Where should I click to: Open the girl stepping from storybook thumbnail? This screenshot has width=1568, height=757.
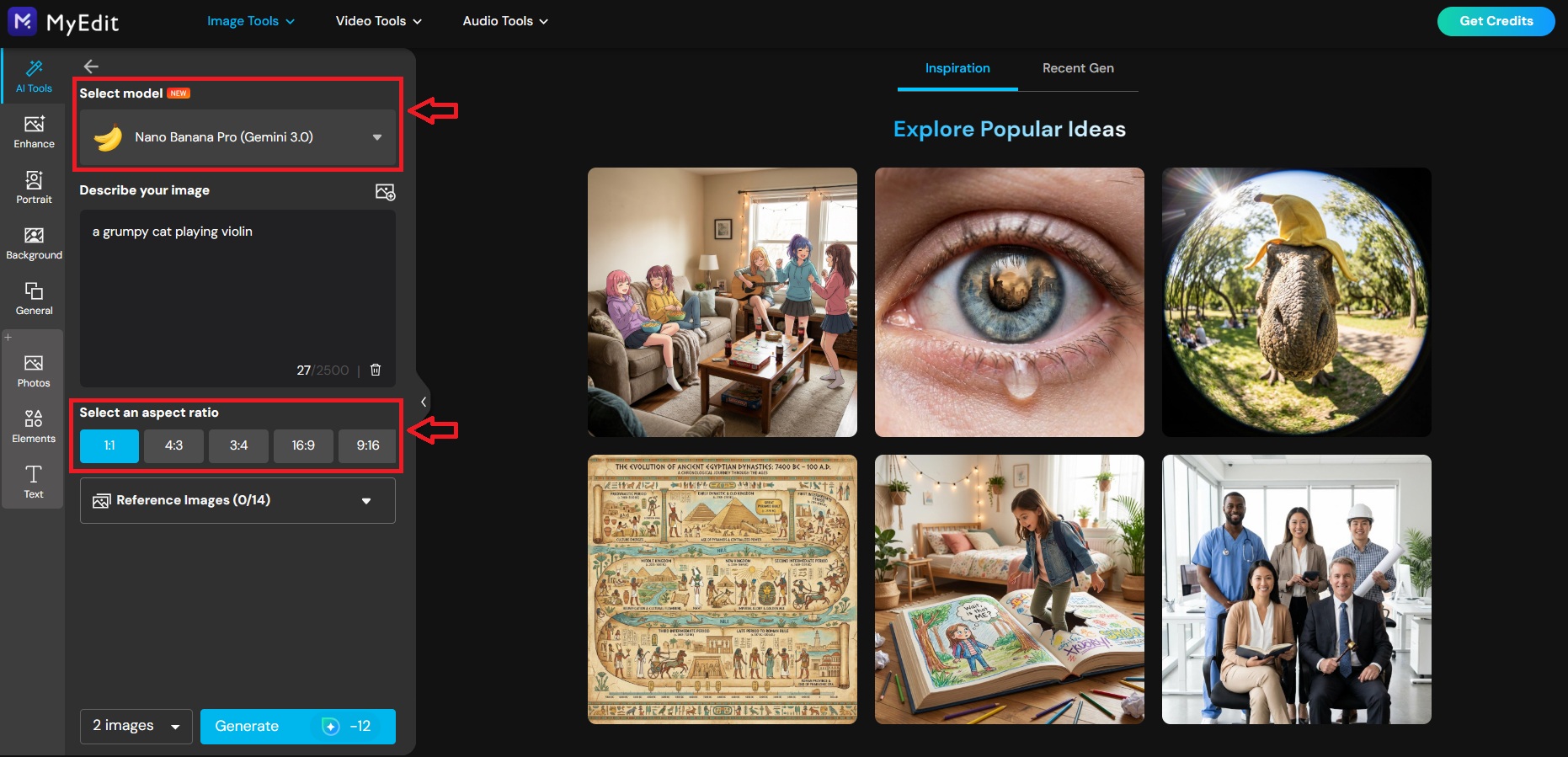pos(1010,589)
